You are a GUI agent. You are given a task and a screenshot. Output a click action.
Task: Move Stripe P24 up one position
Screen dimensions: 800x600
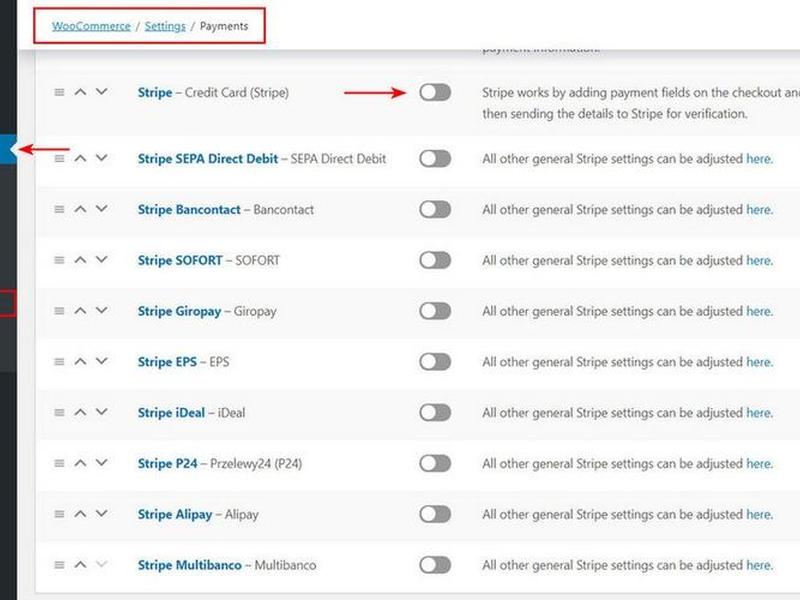pyautogui.click(x=81, y=463)
